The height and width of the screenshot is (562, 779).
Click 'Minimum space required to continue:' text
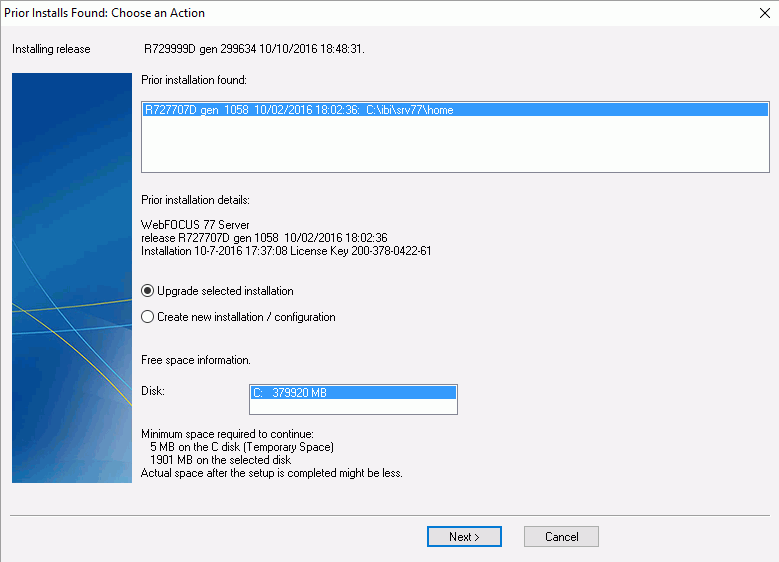228,434
